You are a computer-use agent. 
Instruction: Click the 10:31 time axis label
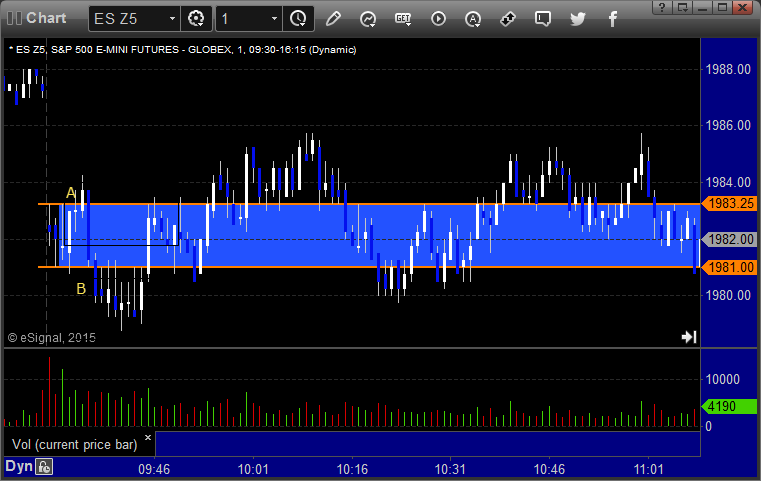[x=450, y=469]
